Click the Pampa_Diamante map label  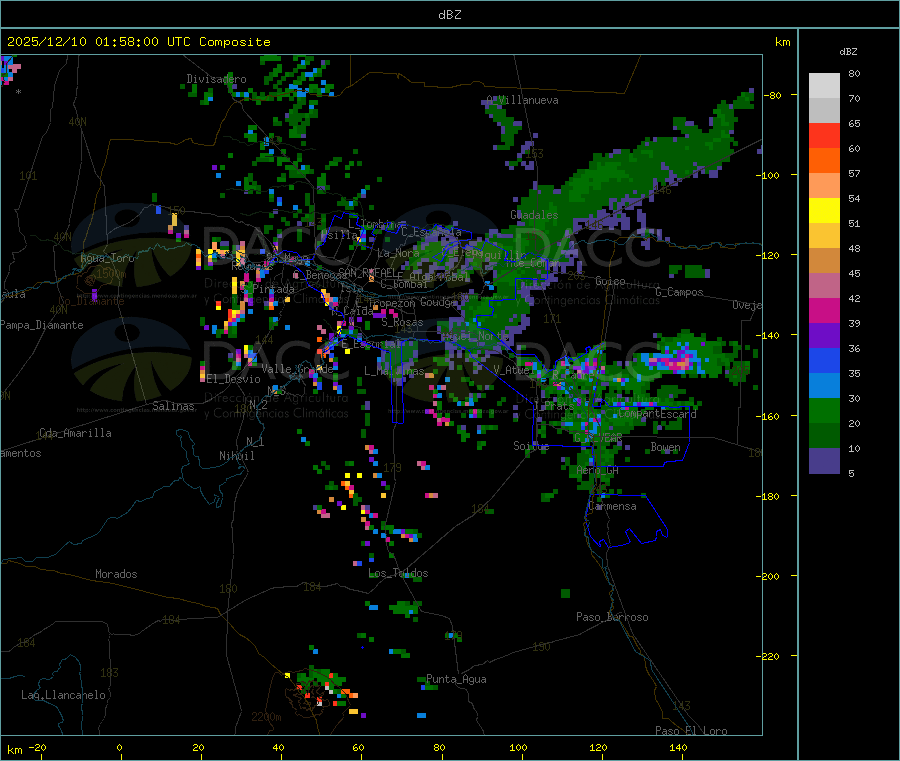pyautogui.click(x=42, y=325)
